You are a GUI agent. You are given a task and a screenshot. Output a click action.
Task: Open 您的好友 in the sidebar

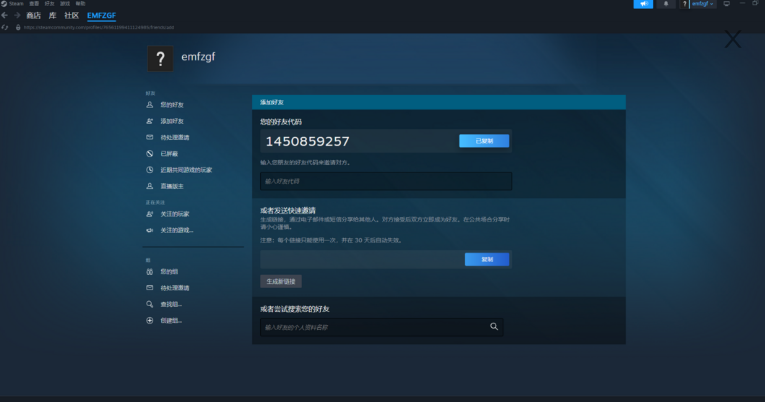[x=171, y=104]
